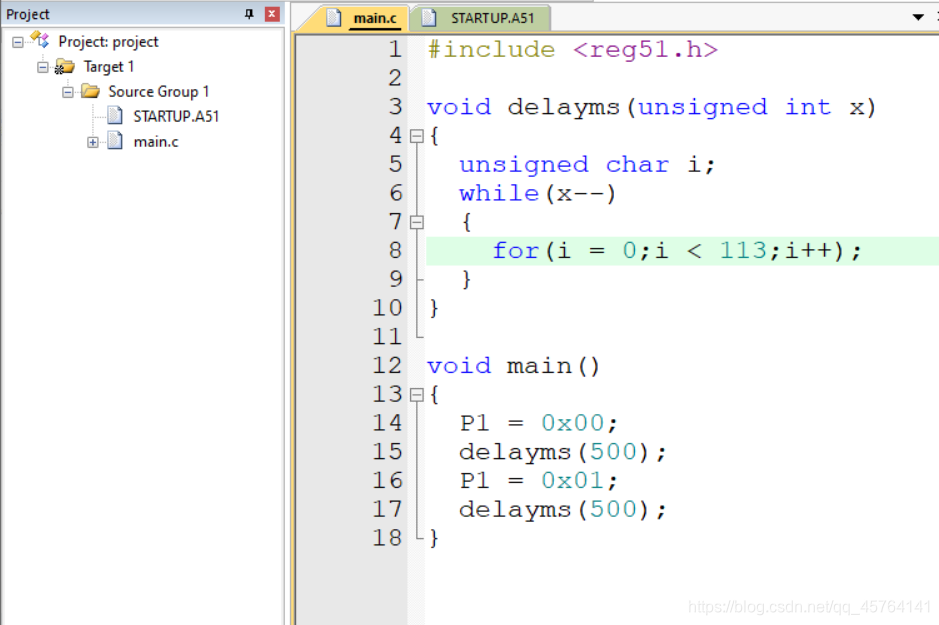
Task: Collapse the while block fold at line 7
Action: pos(417,223)
